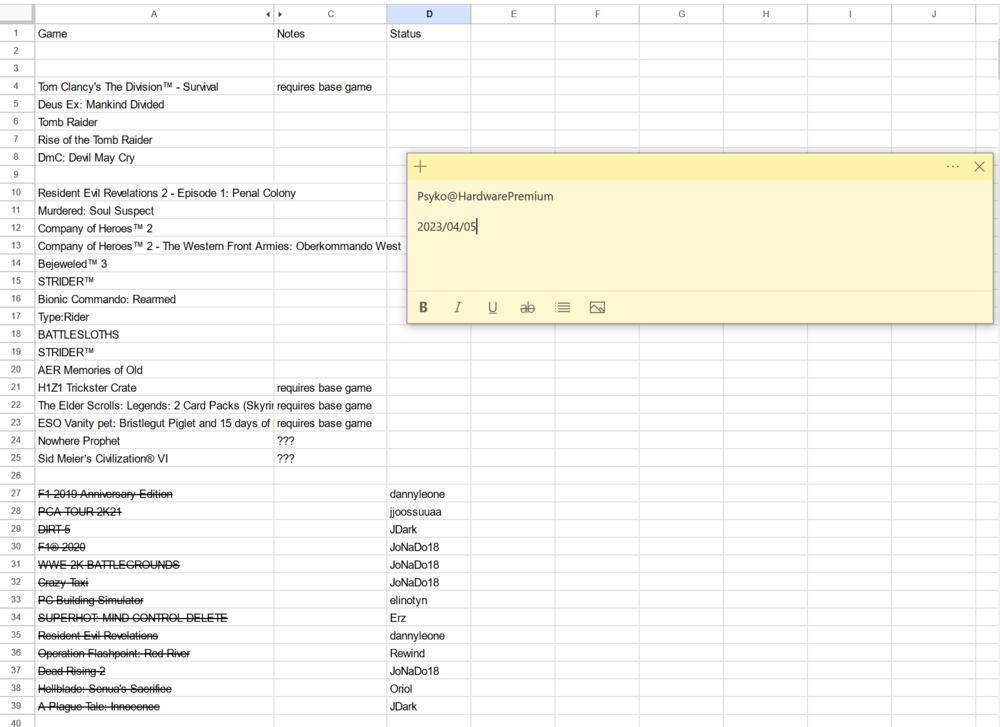The height and width of the screenshot is (727, 1000).
Task: Click 'requires base game' note in row 4
Action: 330,87
